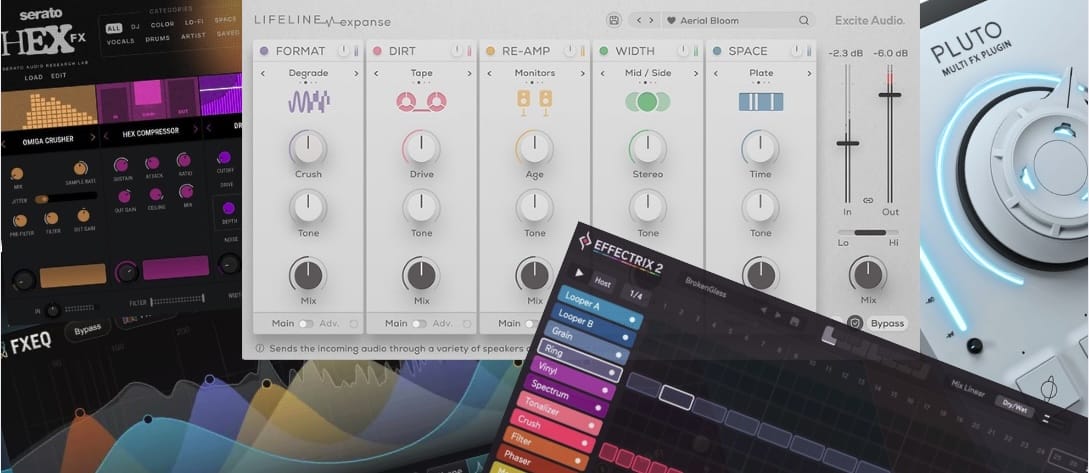The width and height of the screenshot is (1089, 473).
Task: Toggle Vinyl enable dot in Effectrix
Action: (x=604, y=391)
